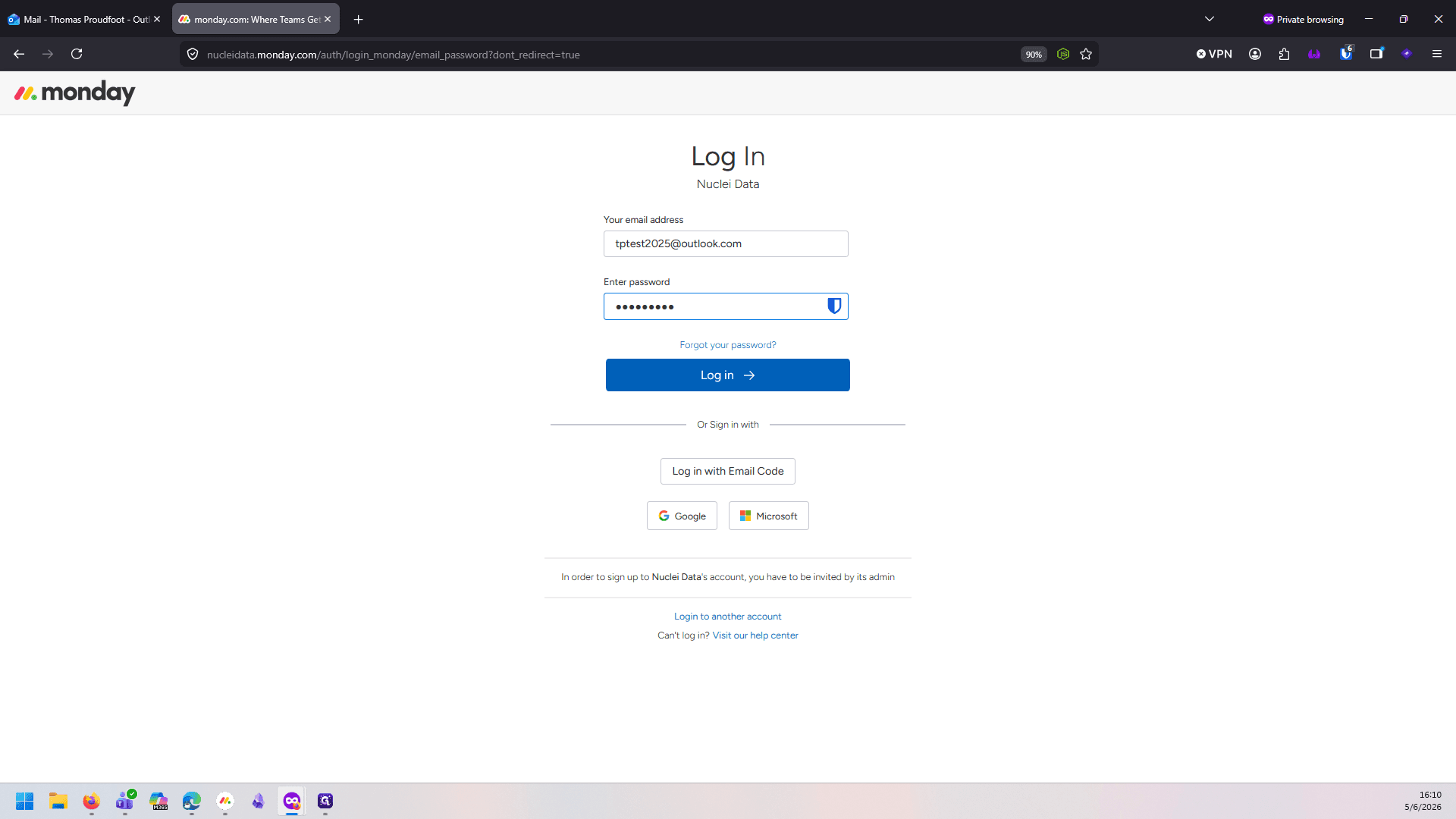Open Microsoft Teams from taskbar
Viewport: 1456px width, 819px height.
(125, 801)
